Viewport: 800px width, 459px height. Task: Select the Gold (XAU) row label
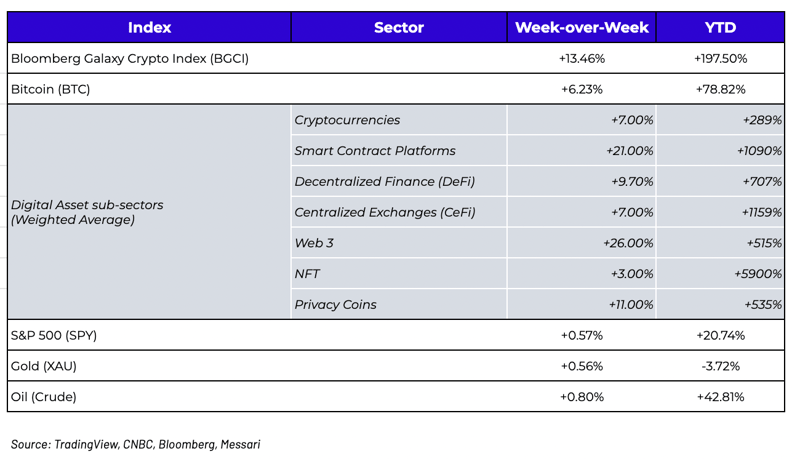pos(44,366)
